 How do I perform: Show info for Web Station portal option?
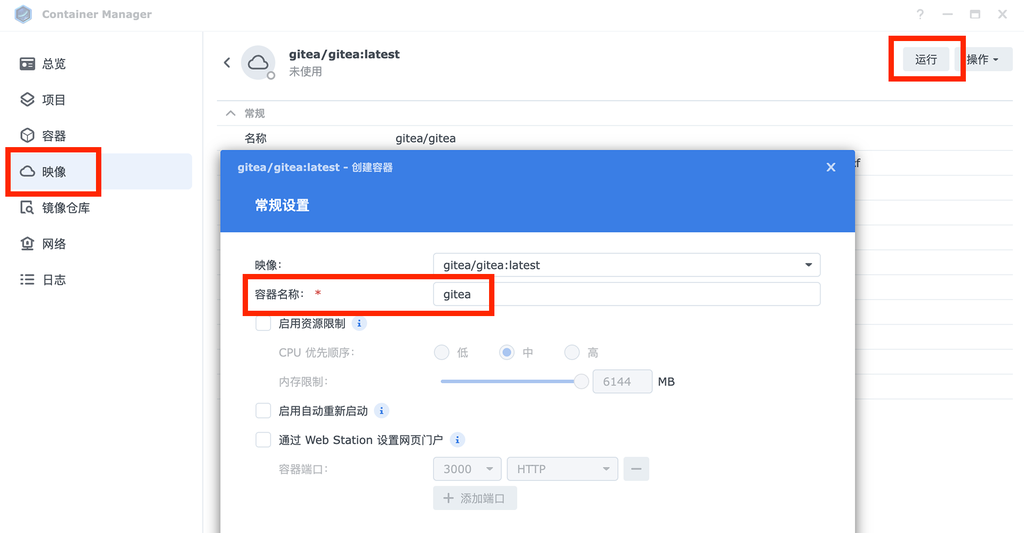click(458, 440)
